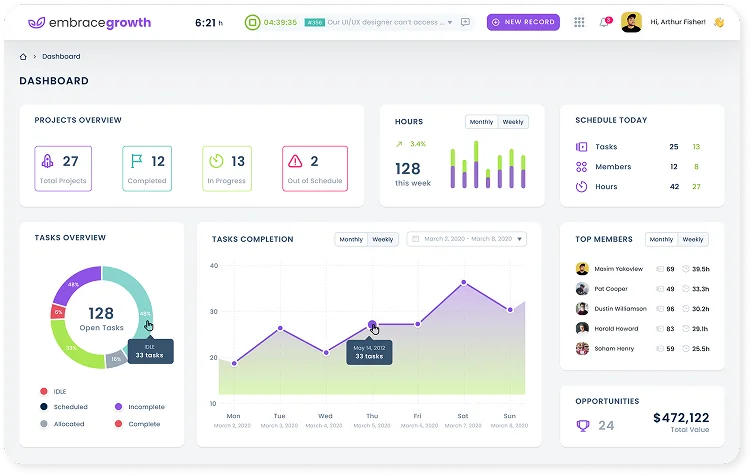Click the Completed flag icon

(136, 161)
